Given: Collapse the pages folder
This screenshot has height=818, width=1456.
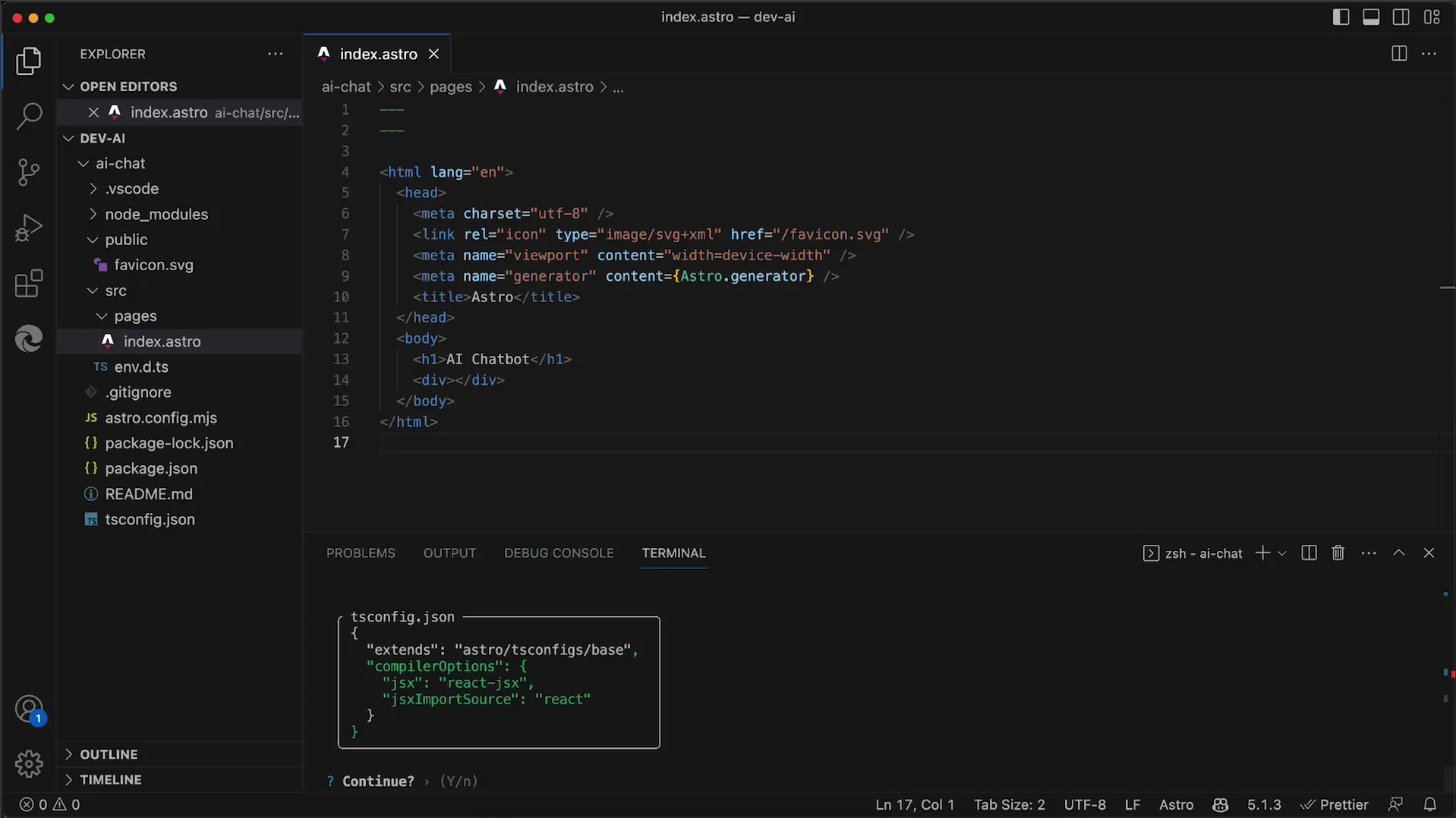Looking at the screenshot, I should point(179,316).
